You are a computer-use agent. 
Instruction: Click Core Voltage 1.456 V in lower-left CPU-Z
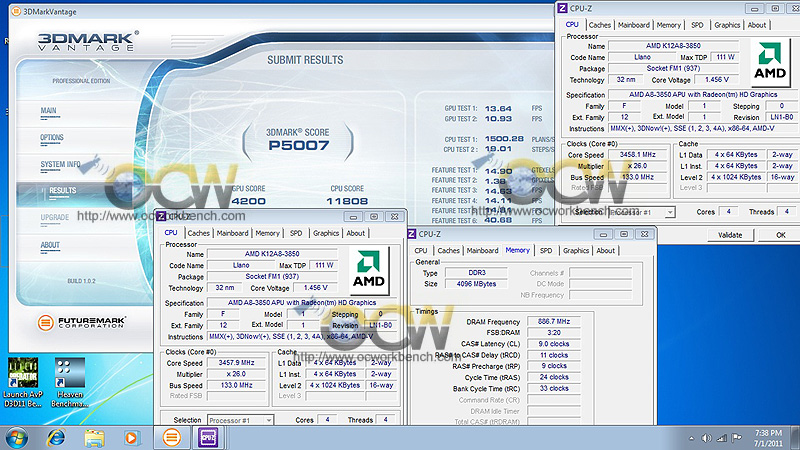[315, 288]
